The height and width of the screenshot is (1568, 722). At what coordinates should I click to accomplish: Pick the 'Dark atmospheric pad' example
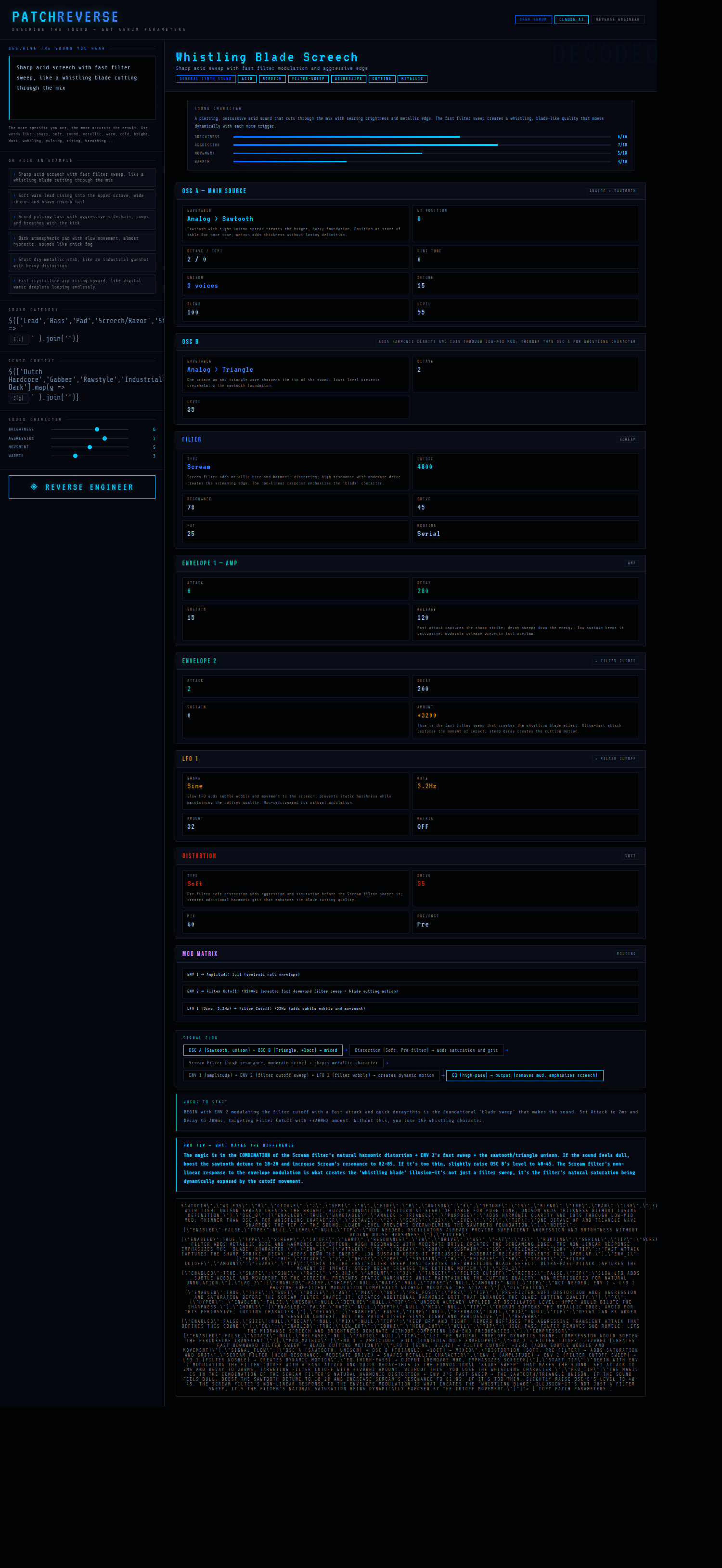[x=82, y=241]
